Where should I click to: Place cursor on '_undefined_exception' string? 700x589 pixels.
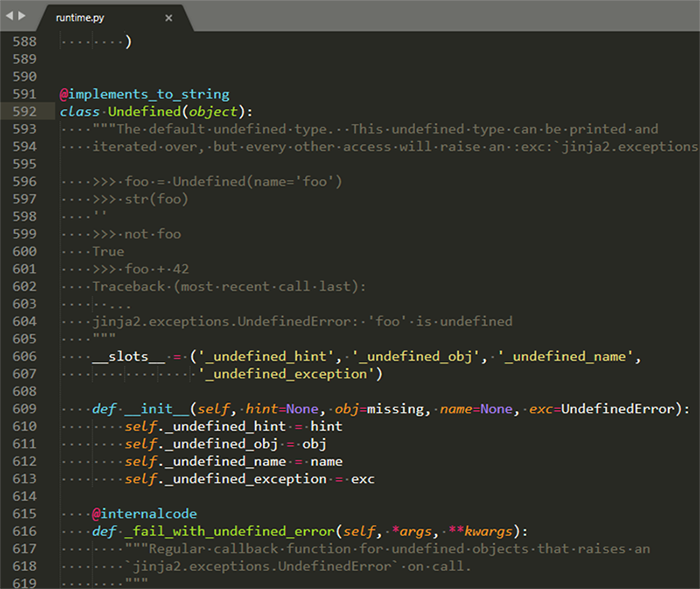point(289,374)
